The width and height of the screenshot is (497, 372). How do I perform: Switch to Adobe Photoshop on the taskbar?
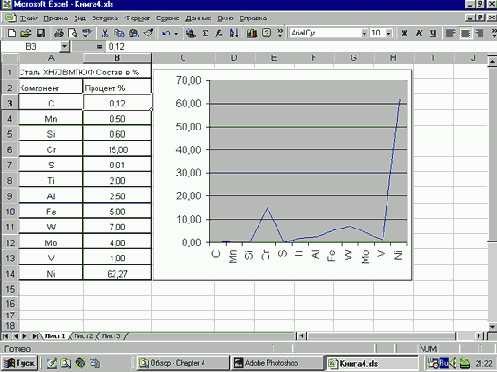click(x=277, y=363)
